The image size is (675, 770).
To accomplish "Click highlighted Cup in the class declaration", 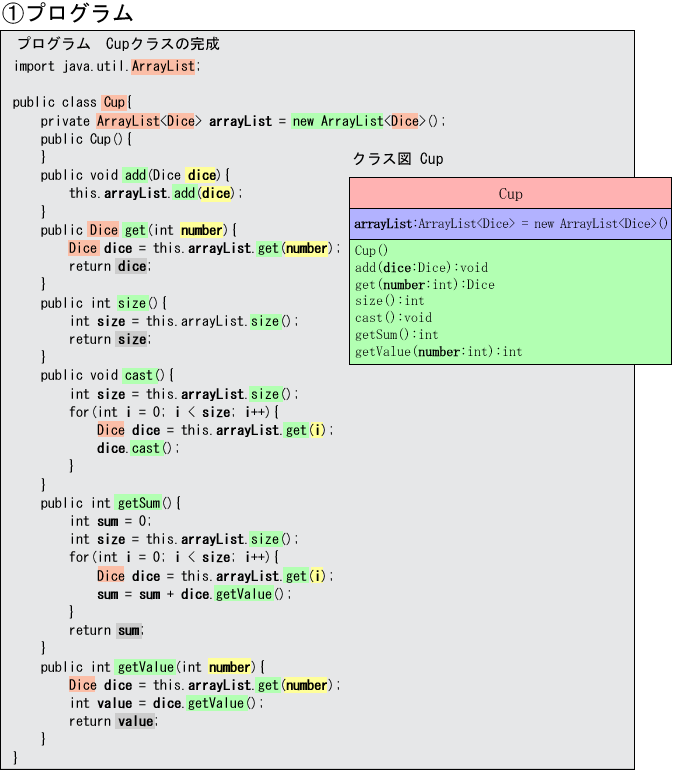I will [114, 102].
